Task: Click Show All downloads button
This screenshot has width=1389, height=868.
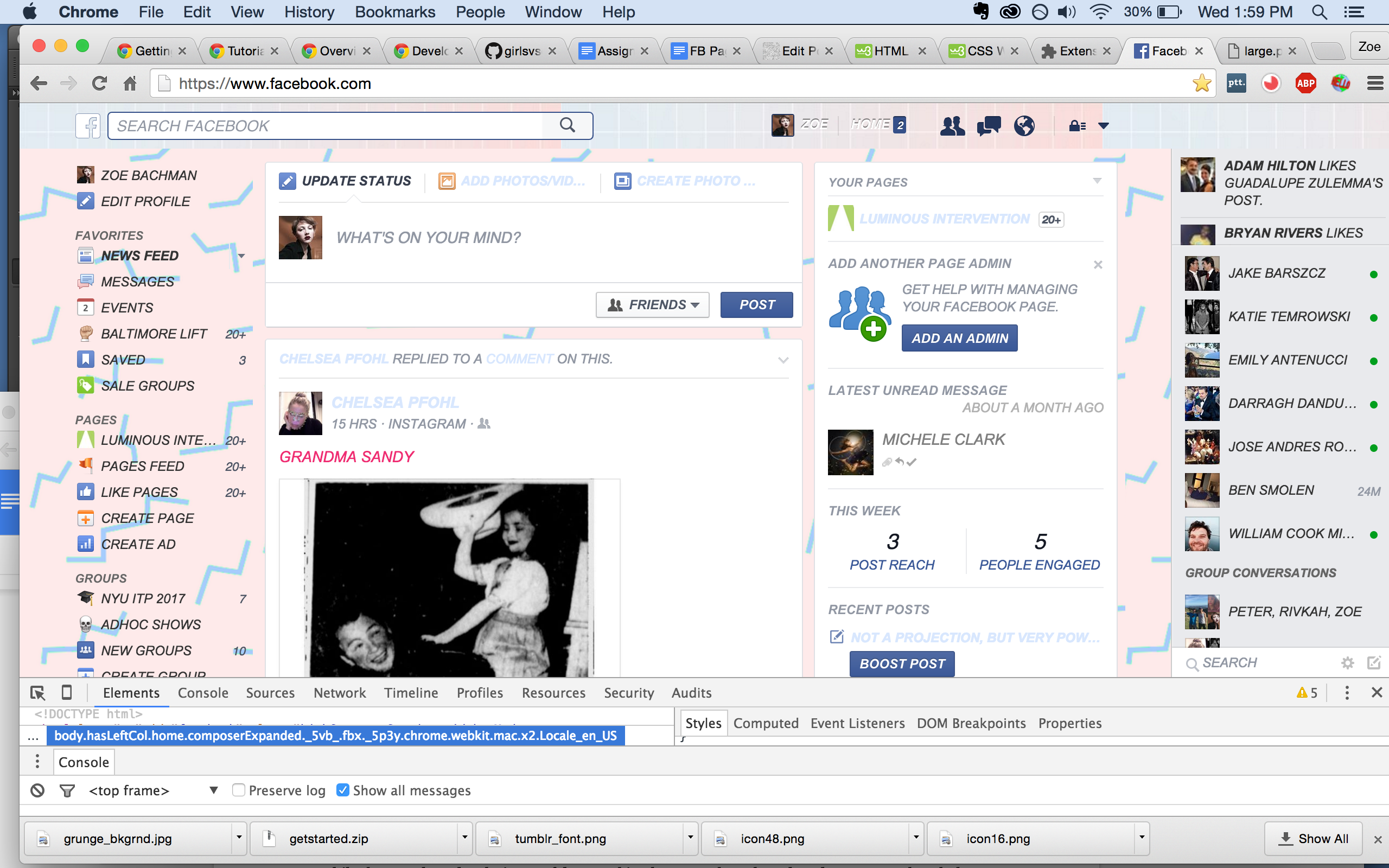Action: (x=1314, y=838)
